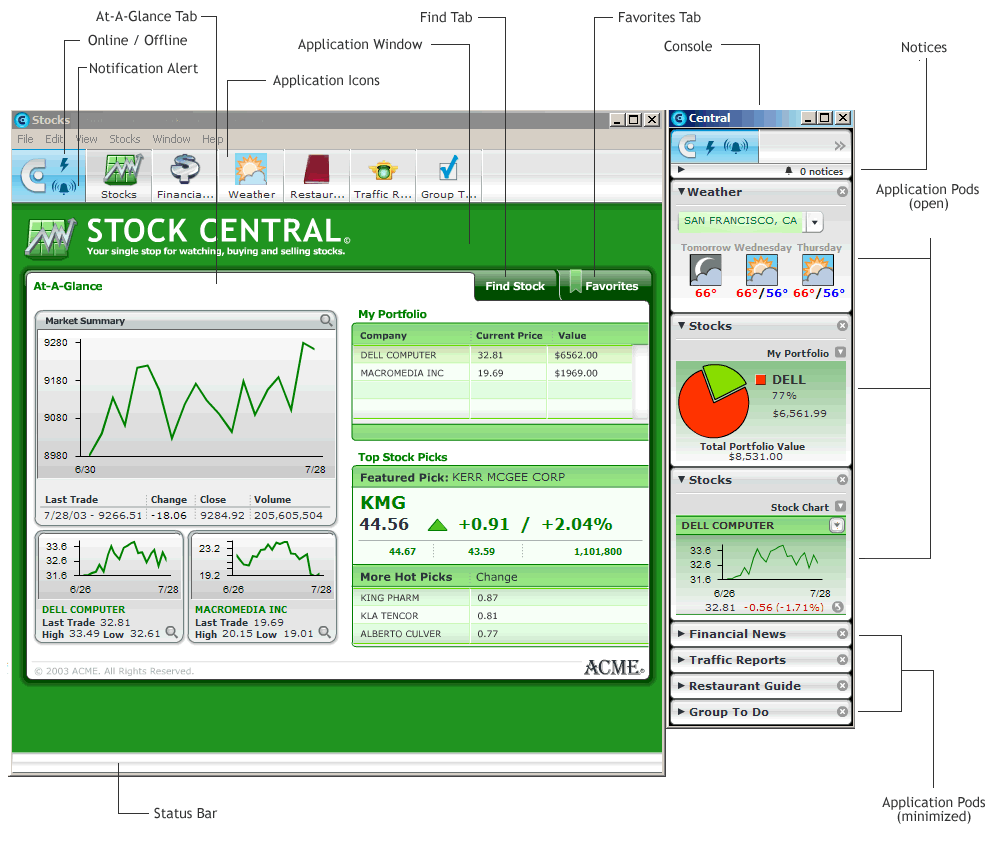Click the bell icon beside 0 notices

789,171
